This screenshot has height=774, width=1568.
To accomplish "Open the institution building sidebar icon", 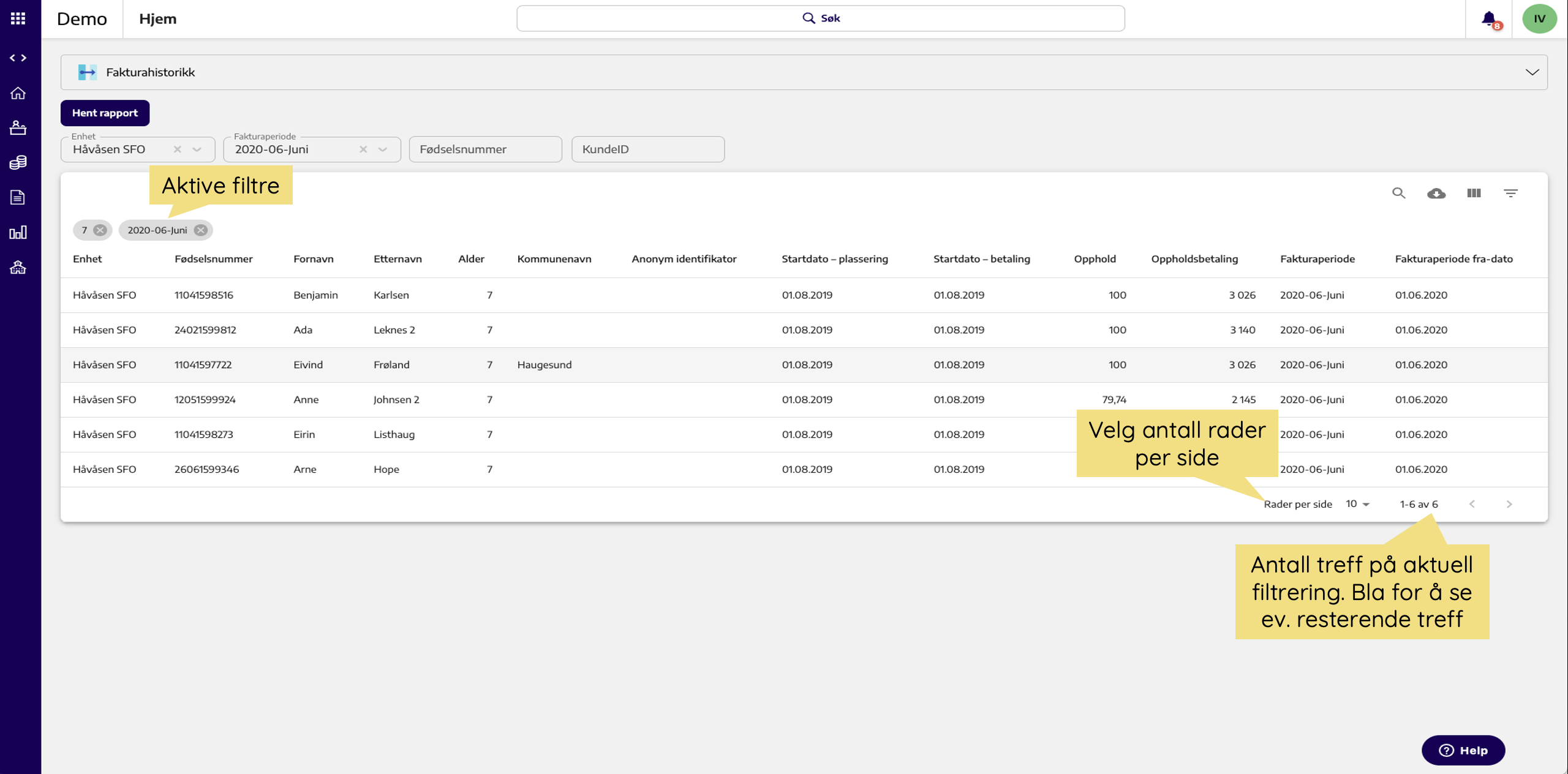I will click(x=18, y=267).
